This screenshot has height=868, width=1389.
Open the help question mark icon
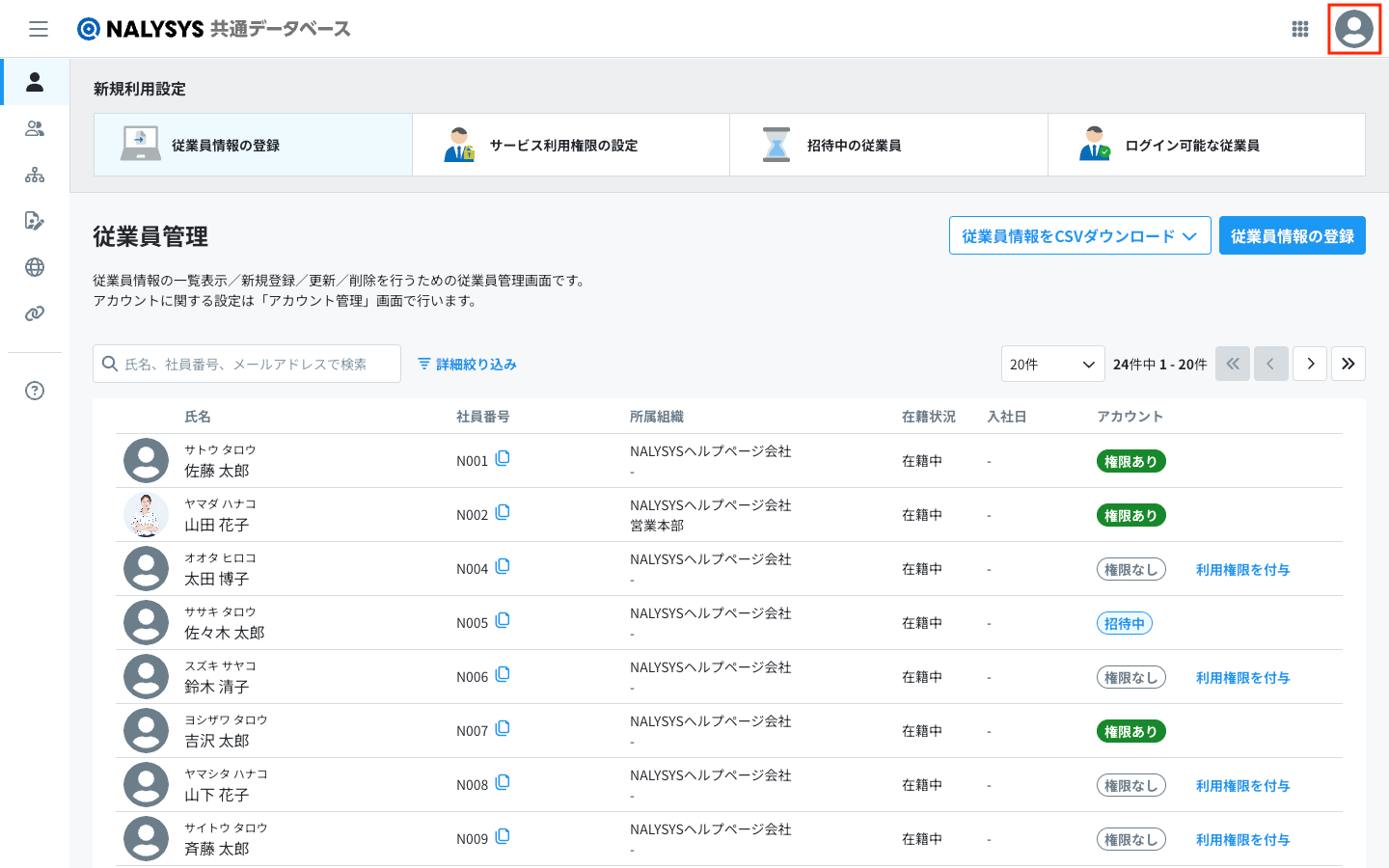tap(35, 391)
